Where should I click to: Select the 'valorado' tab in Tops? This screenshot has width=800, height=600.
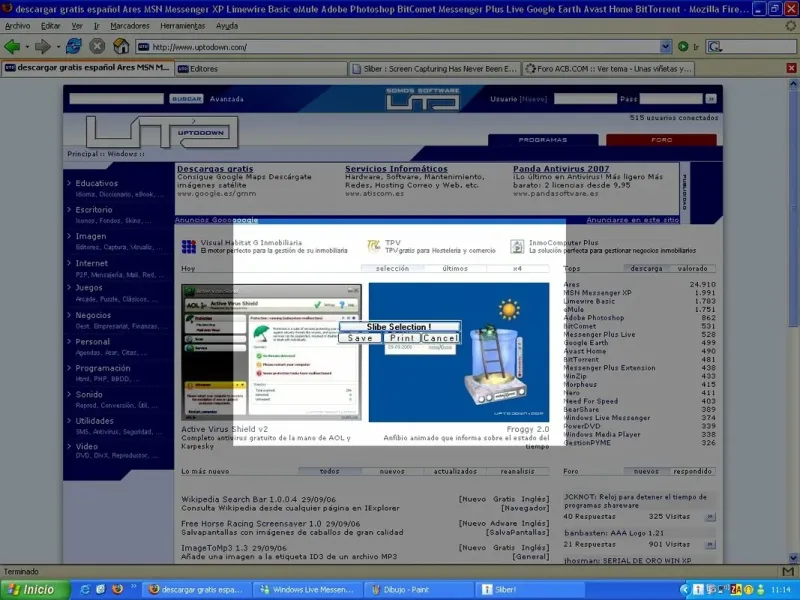click(x=692, y=268)
